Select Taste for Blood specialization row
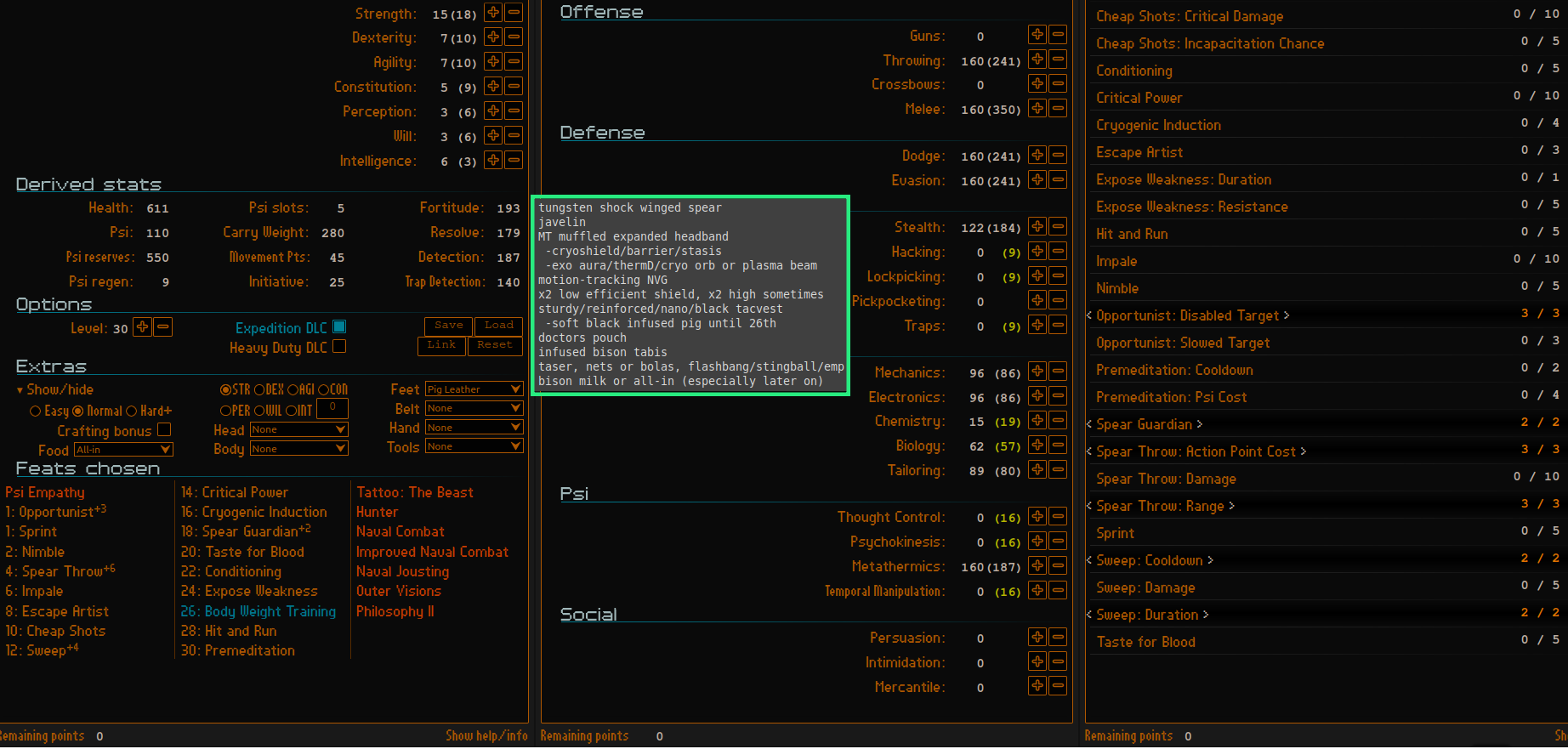Image resolution: width=1568 pixels, height=749 pixels. (x=1327, y=642)
